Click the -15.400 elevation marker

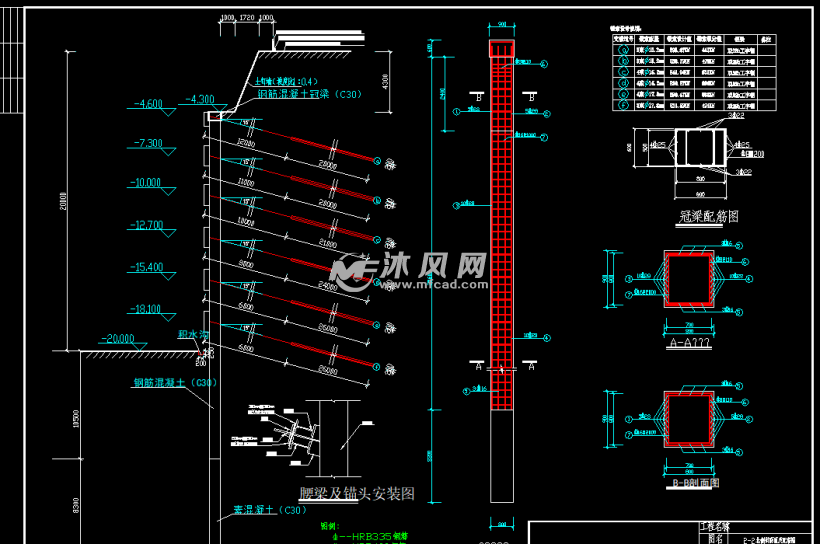tap(146, 267)
